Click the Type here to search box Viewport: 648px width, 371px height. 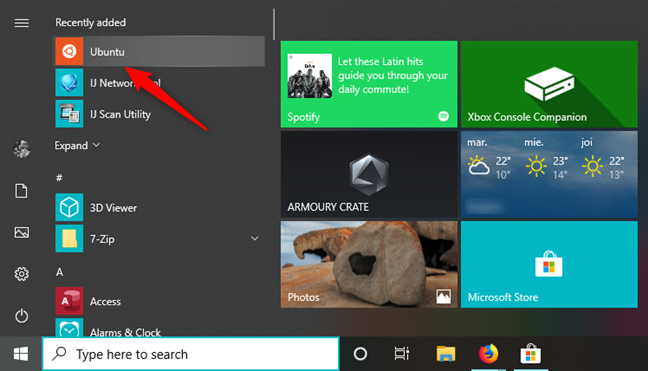(x=191, y=354)
